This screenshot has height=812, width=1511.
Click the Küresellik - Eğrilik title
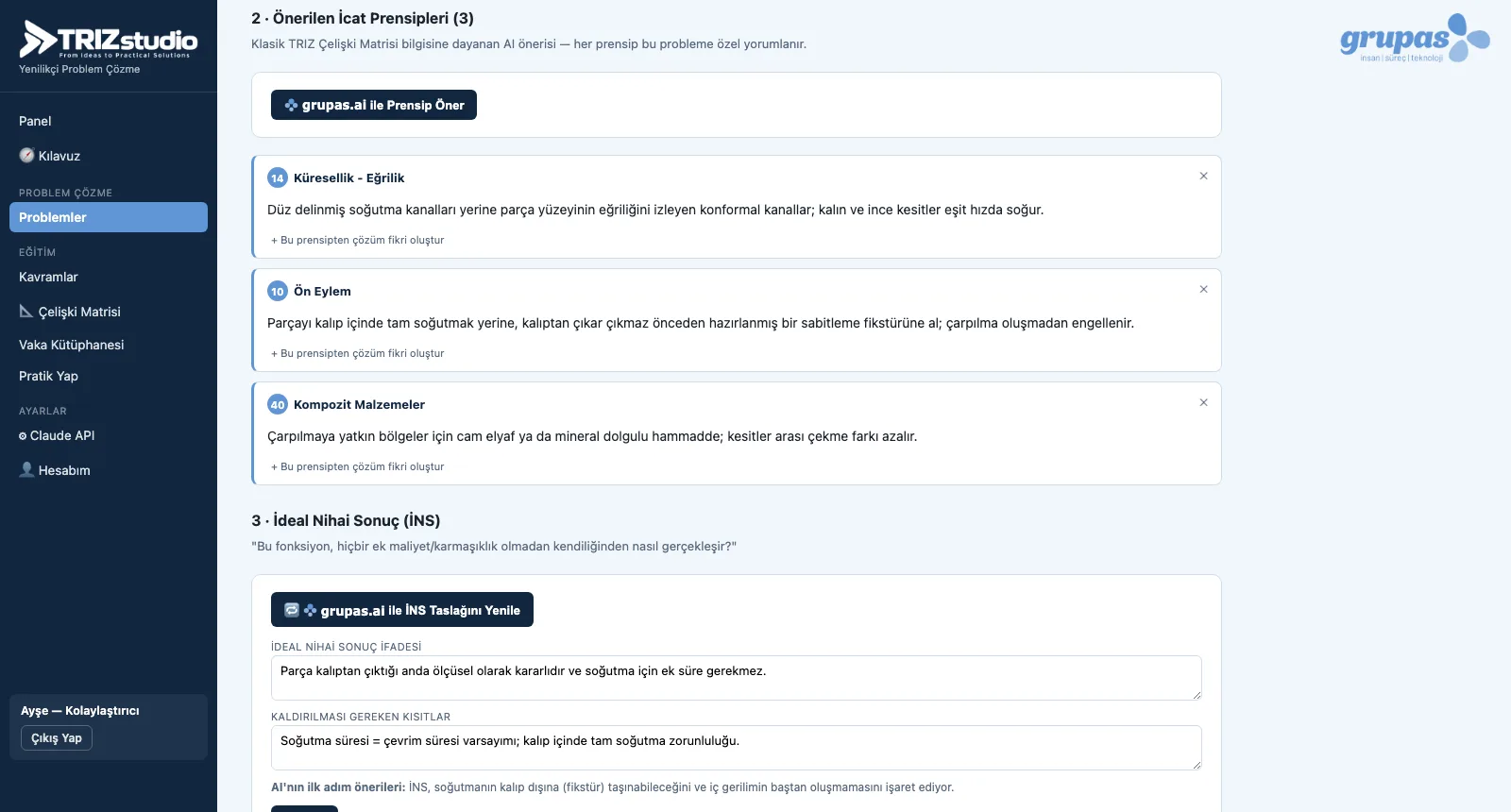click(x=348, y=178)
